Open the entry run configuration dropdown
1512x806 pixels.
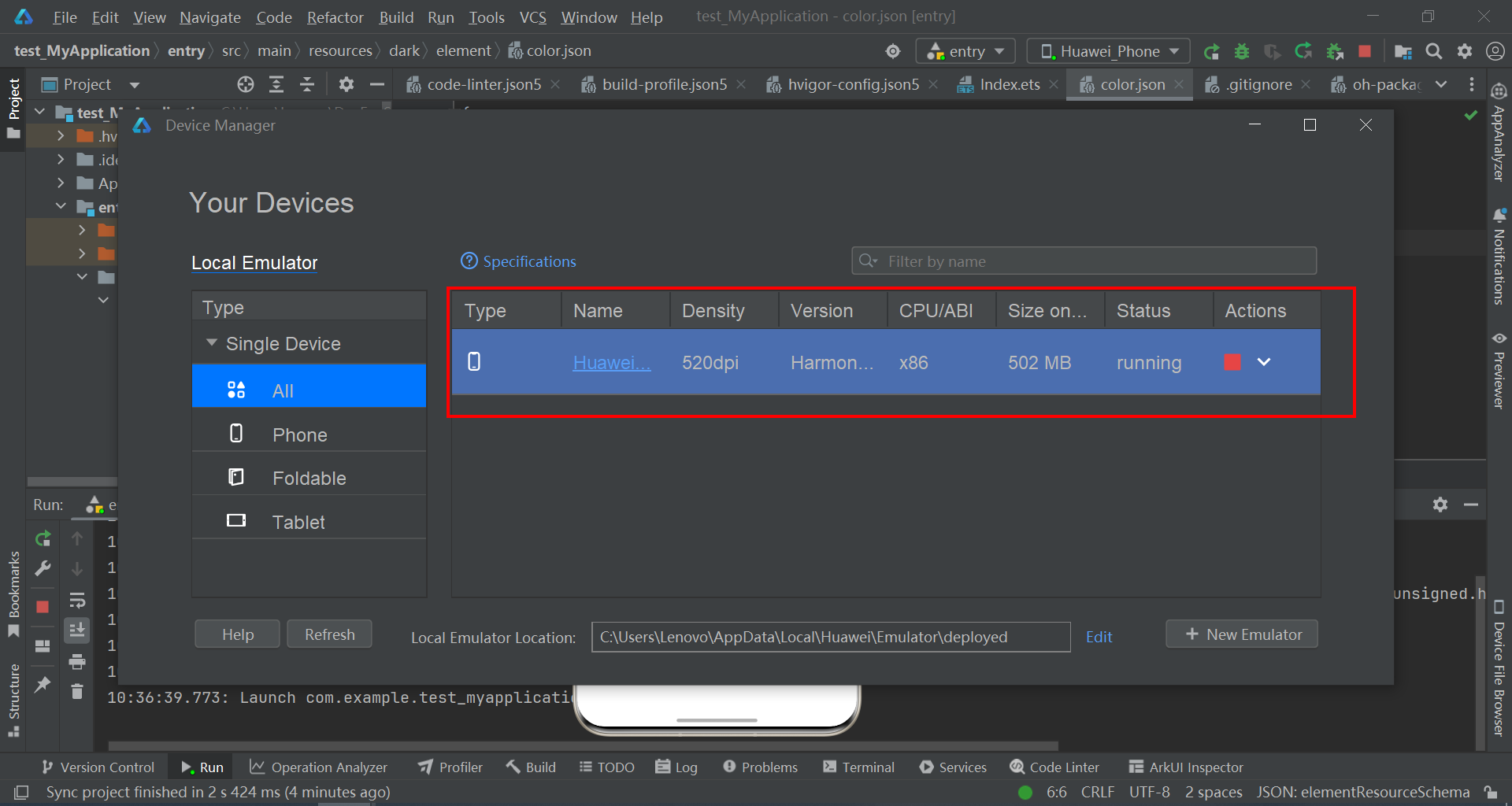coord(965,51)
